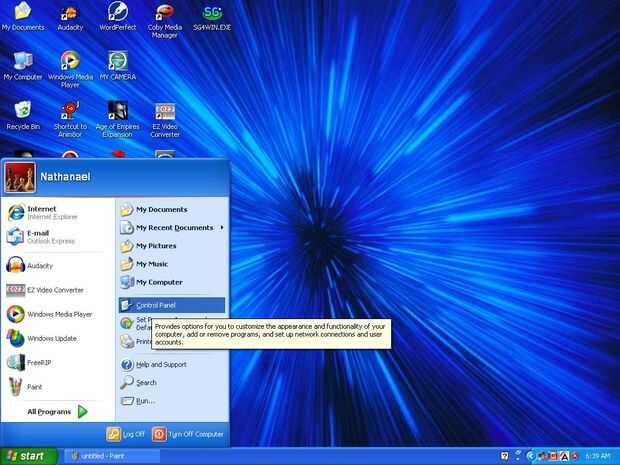Image resolution: width=620 pixels, height=465 pixels.
Task: Click Nathanael user account picture
Action: 20,178
